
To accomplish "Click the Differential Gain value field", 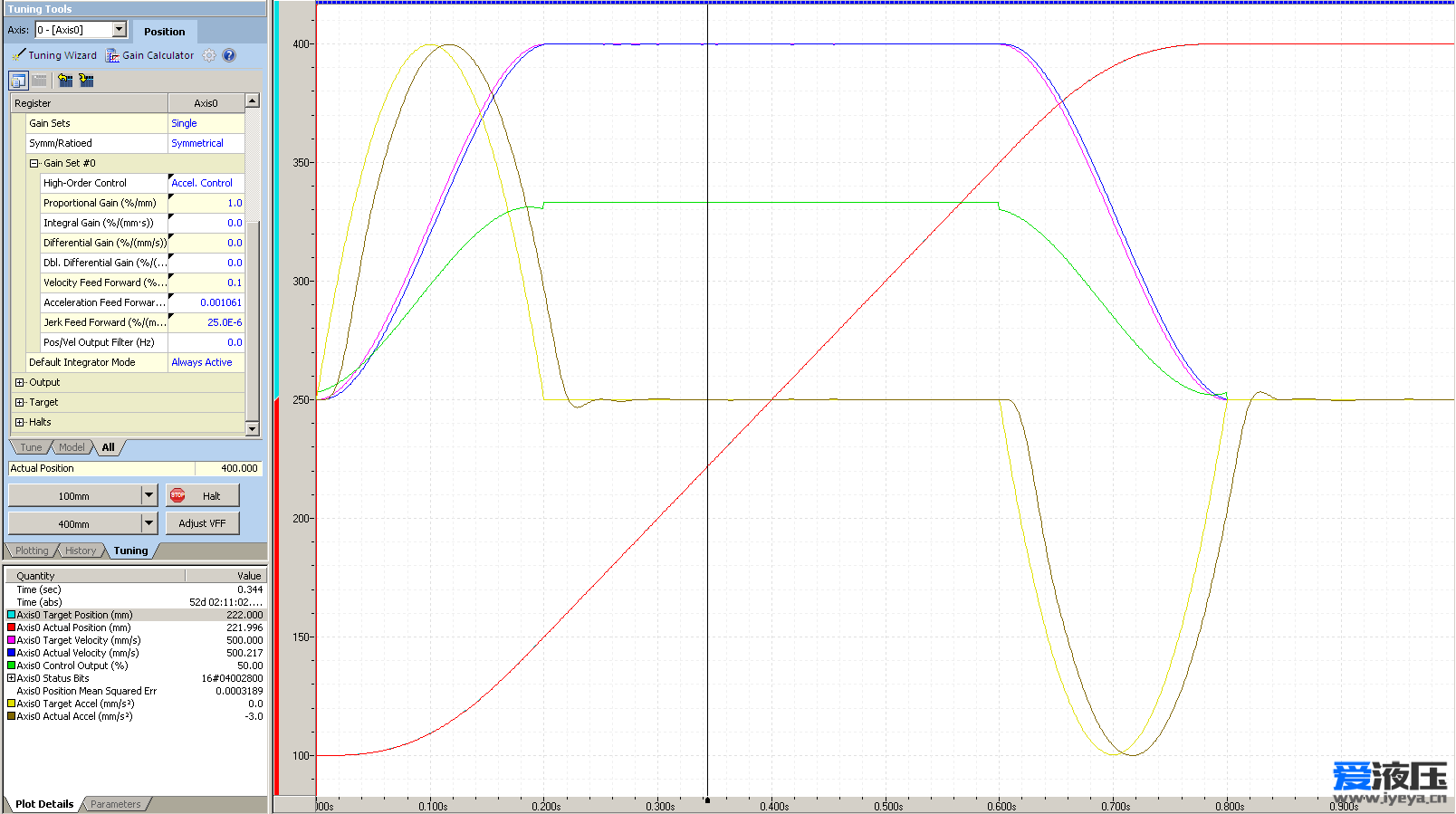I will 206,243.
